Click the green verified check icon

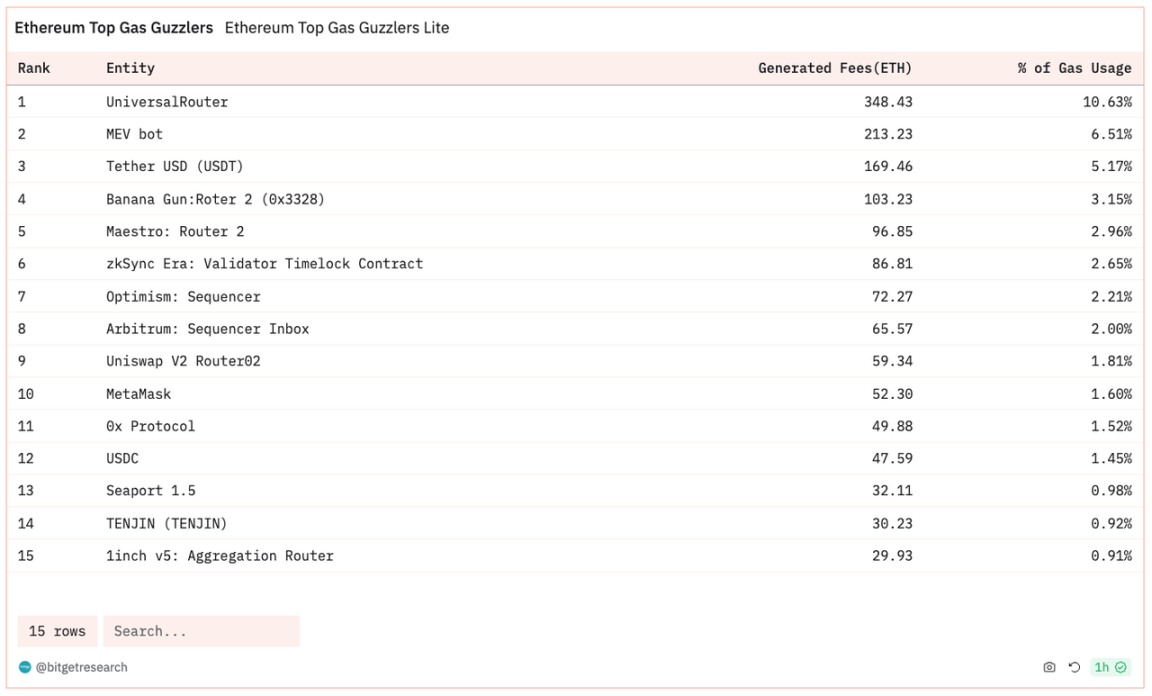1121,667
